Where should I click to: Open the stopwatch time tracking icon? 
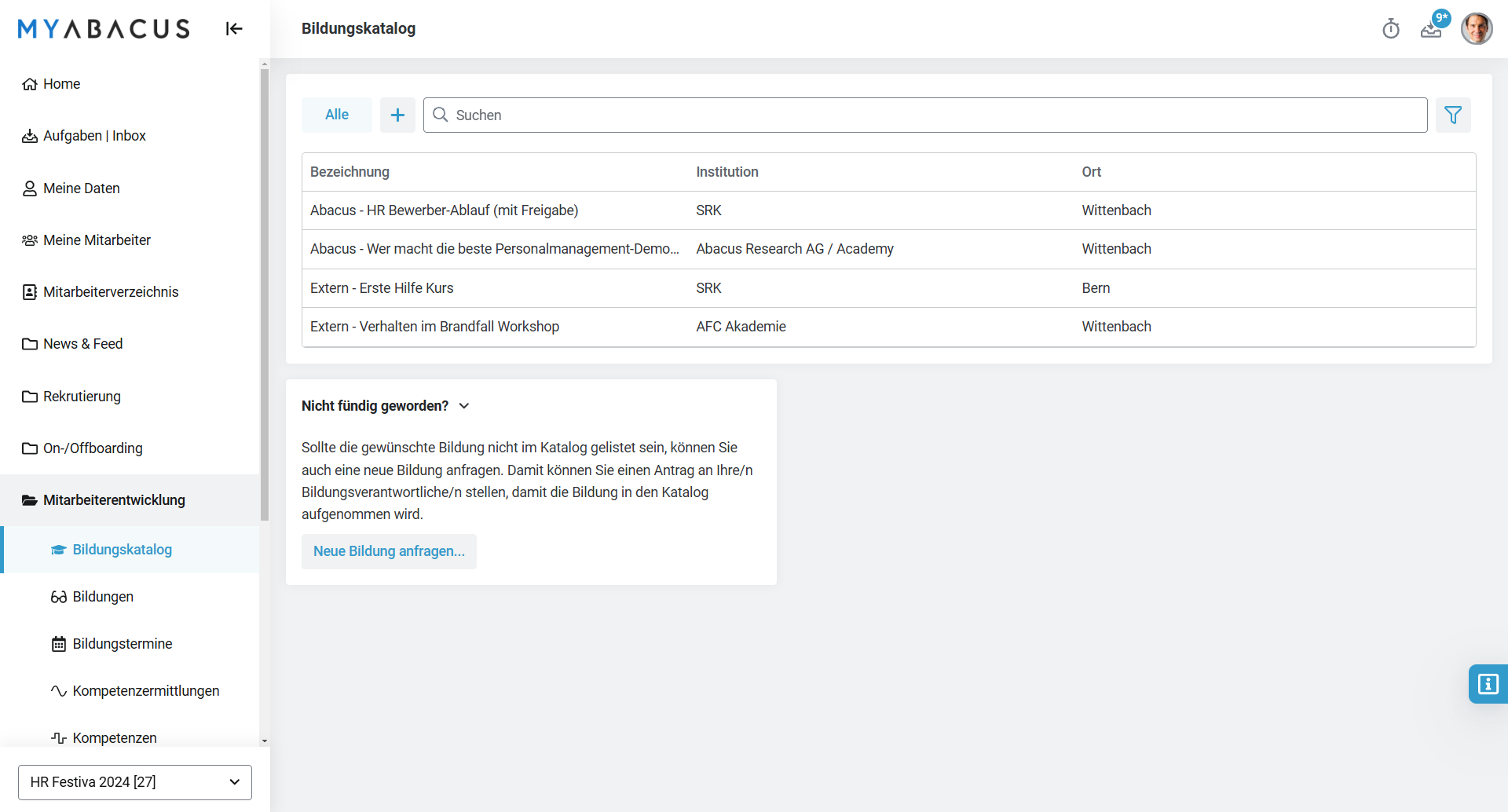1391,29
